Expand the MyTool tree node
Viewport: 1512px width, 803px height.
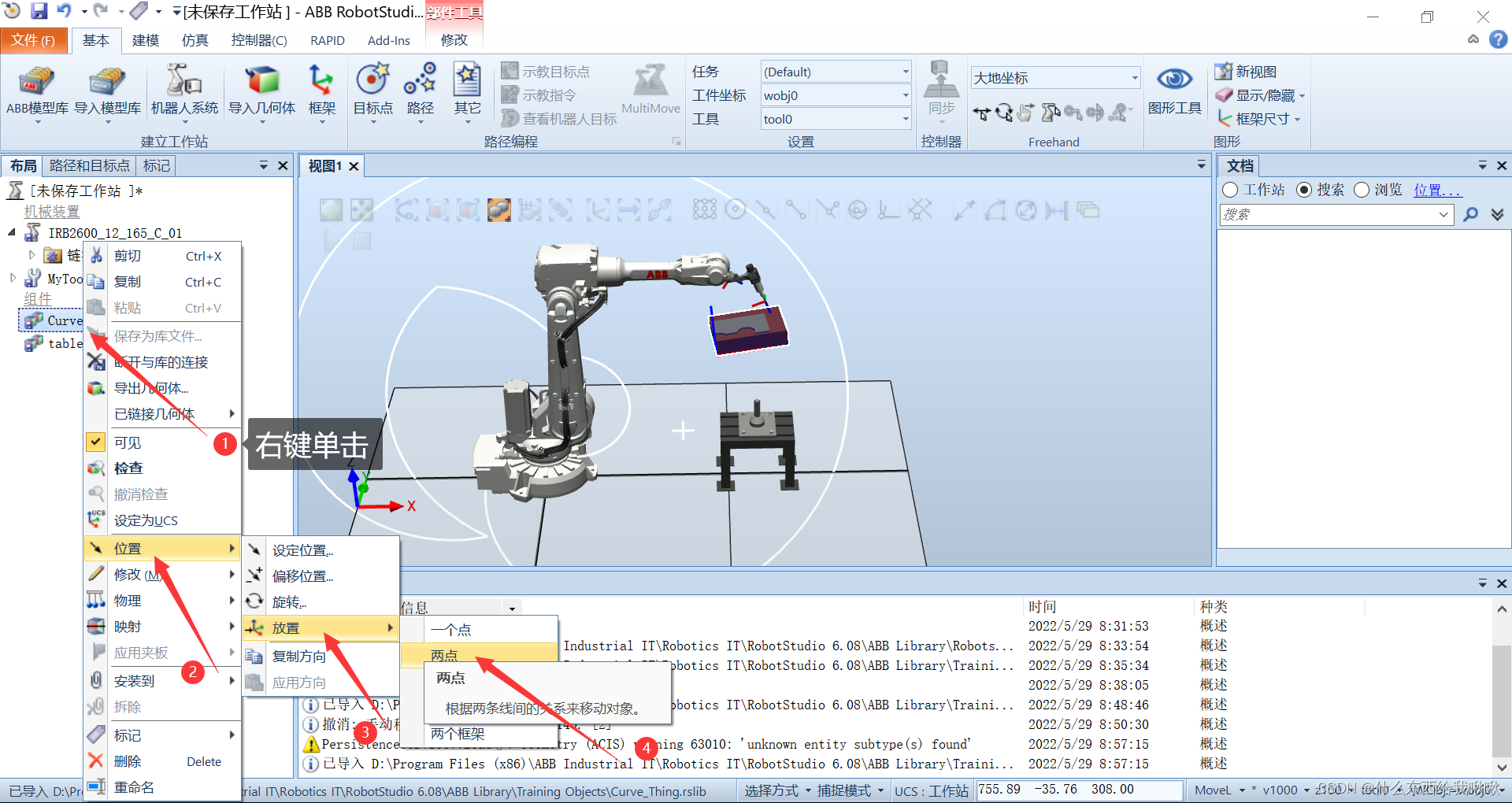point(13,278)
